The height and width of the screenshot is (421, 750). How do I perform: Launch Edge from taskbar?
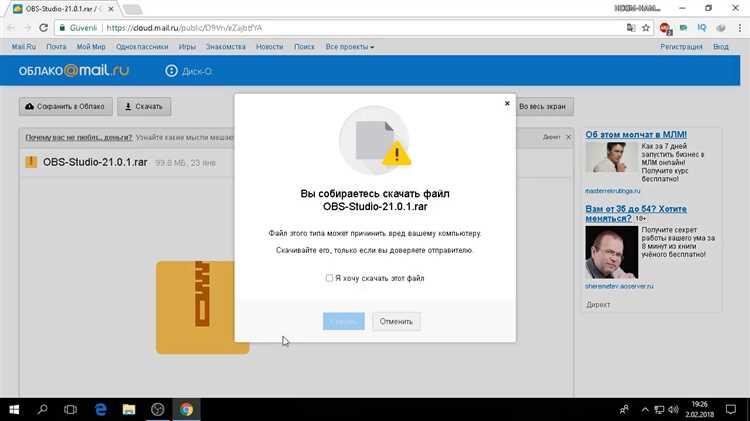[100, 410]
